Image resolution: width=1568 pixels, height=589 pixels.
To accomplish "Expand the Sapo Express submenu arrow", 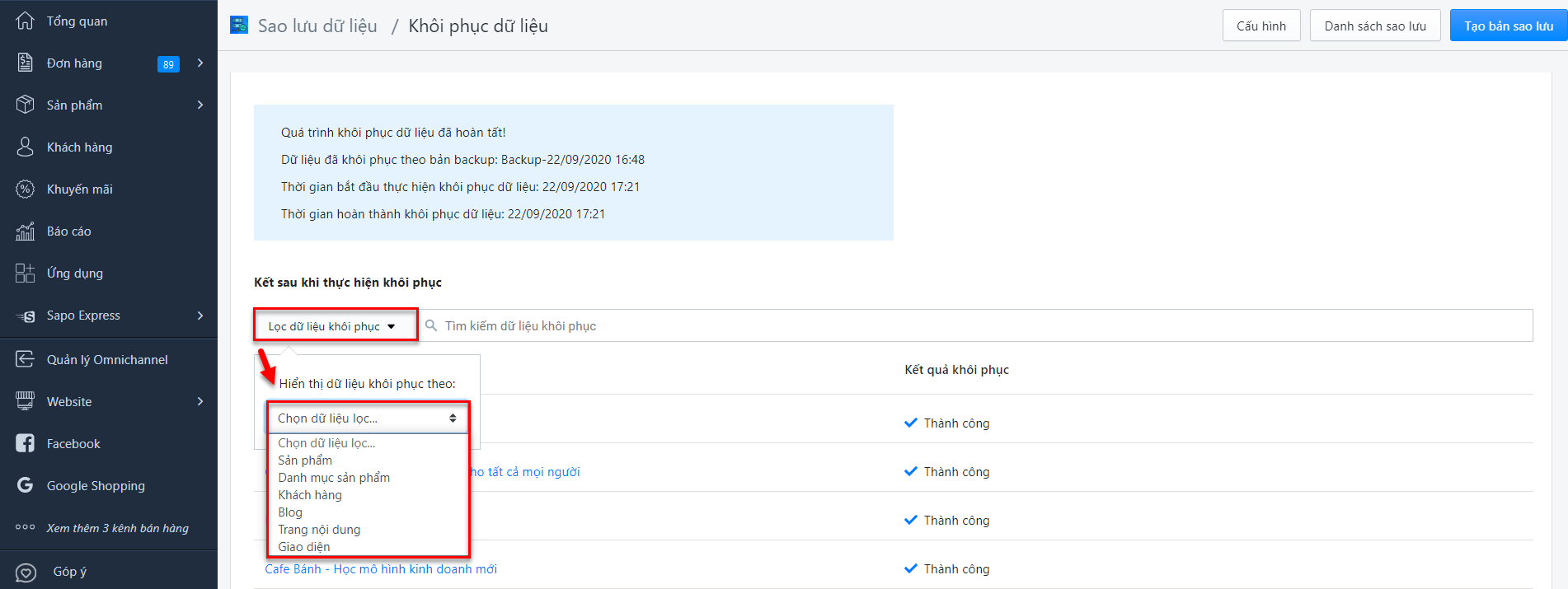I will (x=200, y=316).
